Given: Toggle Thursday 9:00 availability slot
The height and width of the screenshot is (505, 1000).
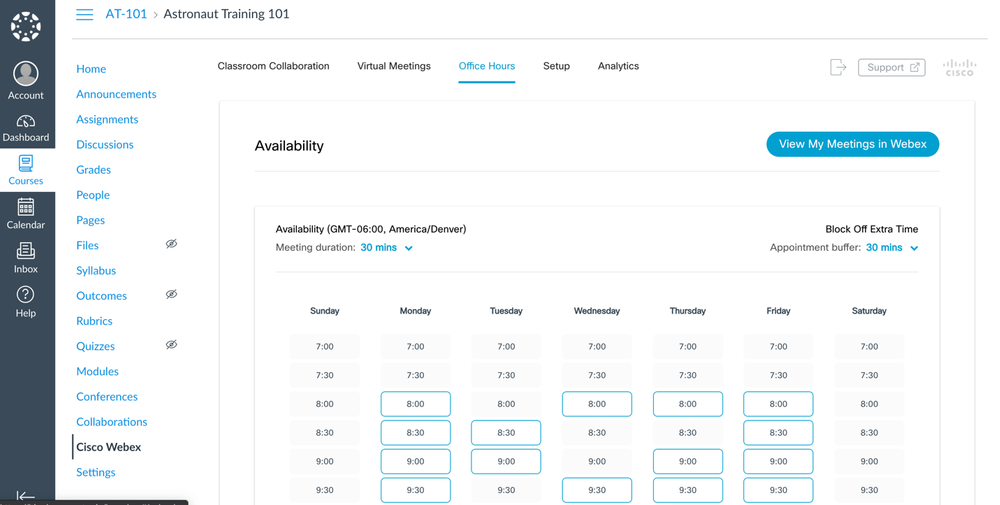Looking at the screenshot, I should pos(688,461).
